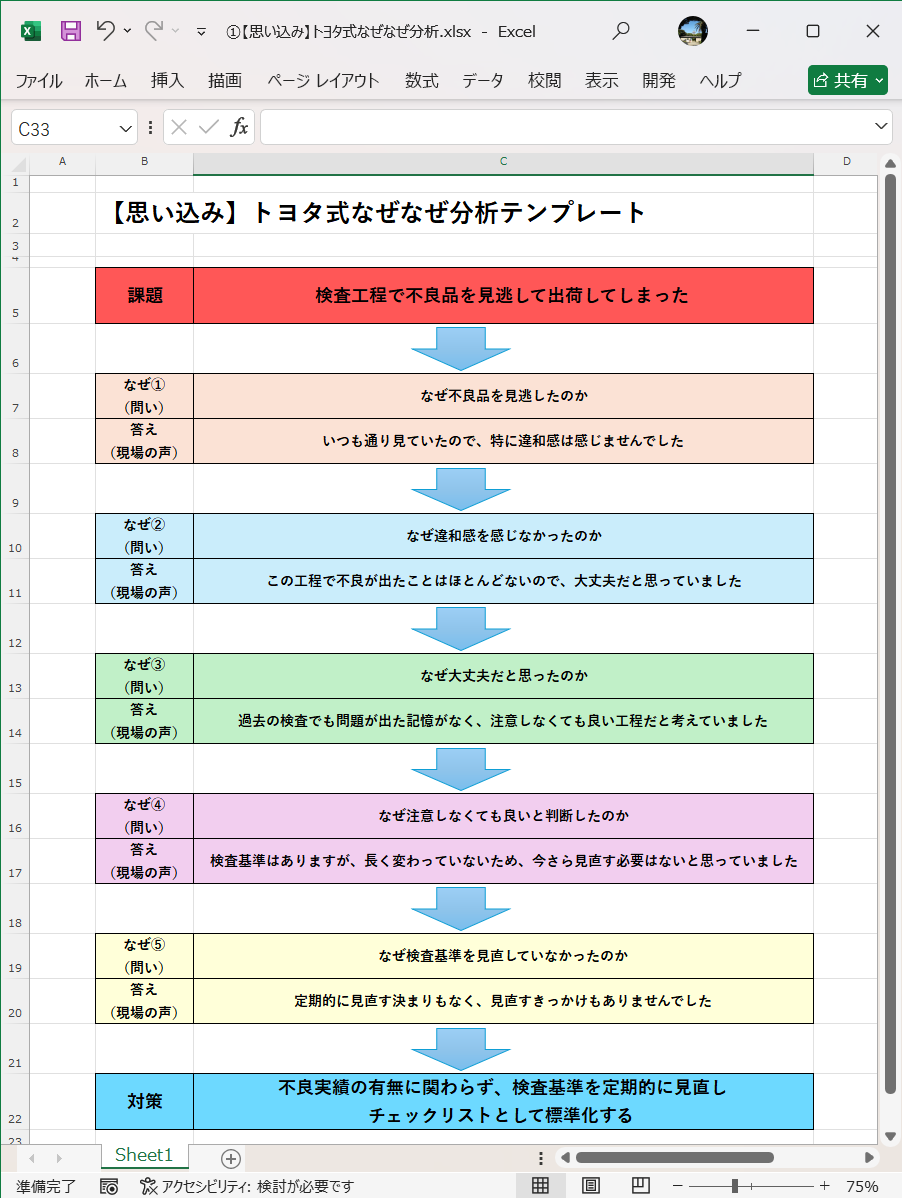This screenshot has height=1198, width=902.
Task: Click the macro recording icon in status bar
Action: tap(108, 1186)
